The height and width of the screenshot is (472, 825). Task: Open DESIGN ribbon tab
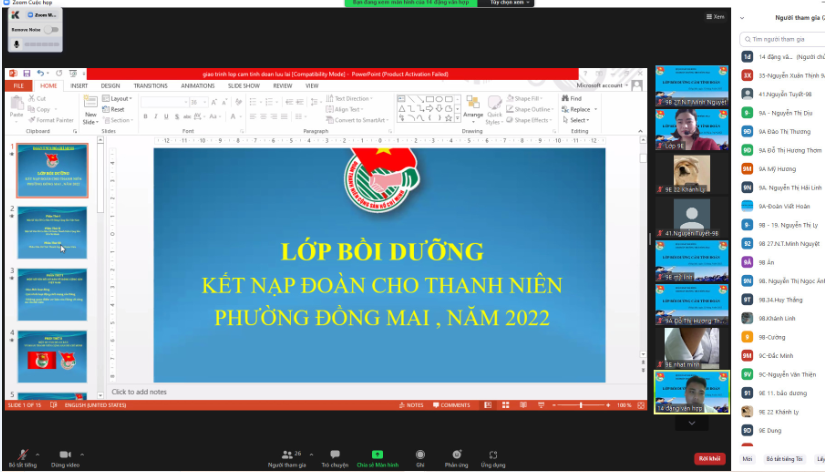click(x=110, y=86)
